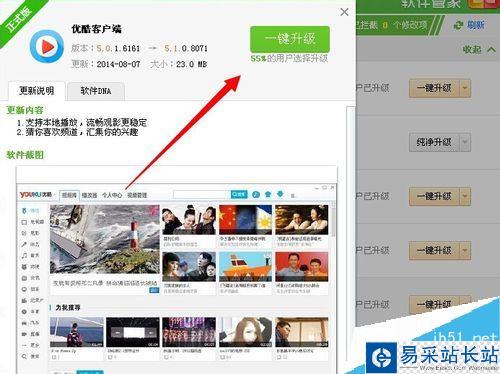Collapse the list with 收起 in background window
The width and height of the screenshot is (500, 374).
point(479,50)
